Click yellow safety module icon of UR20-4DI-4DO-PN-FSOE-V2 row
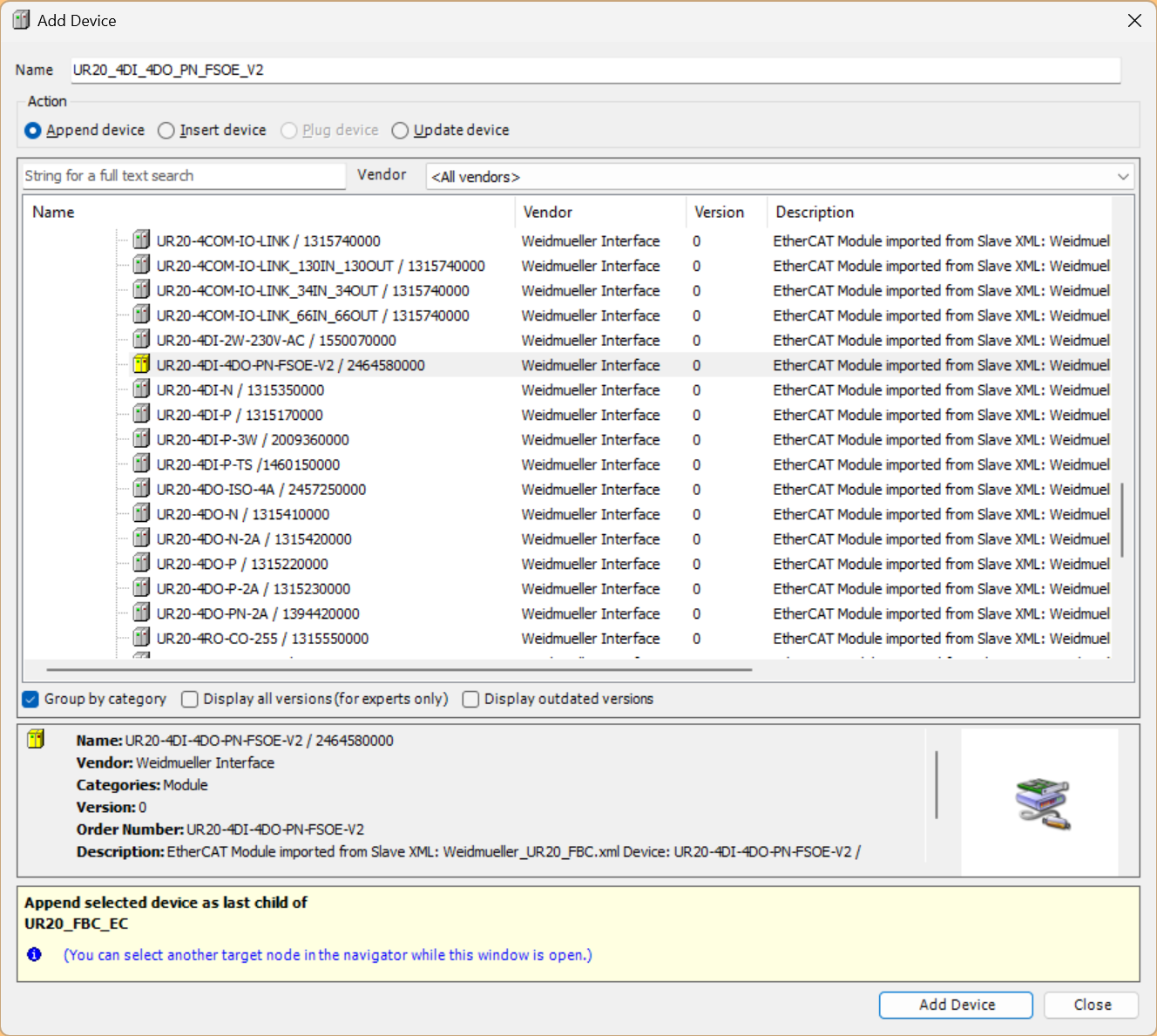 point(141,364)
